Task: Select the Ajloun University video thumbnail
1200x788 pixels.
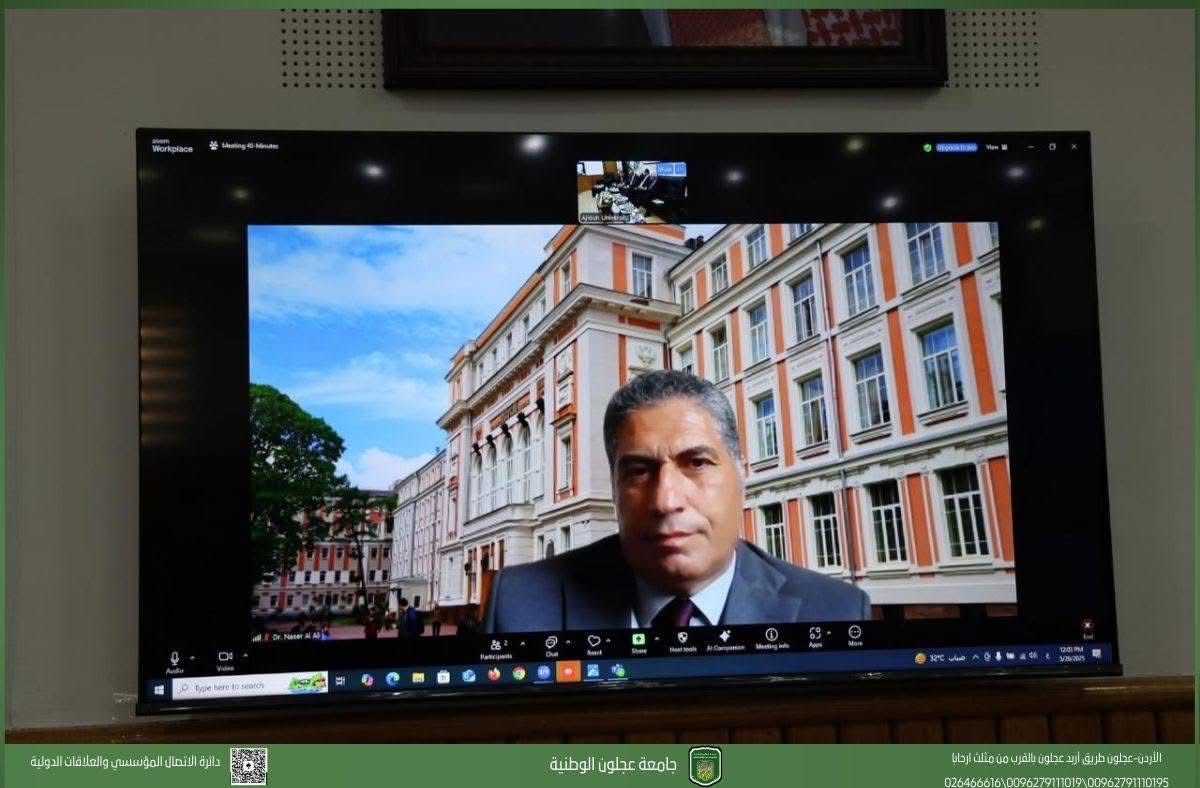Action: 632,191
